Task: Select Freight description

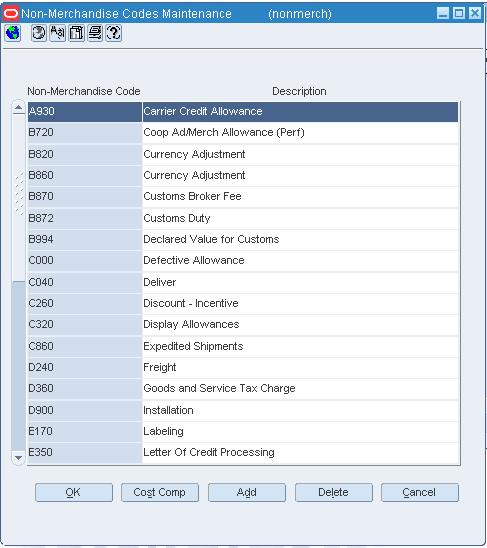Action: tap(300, 368)
